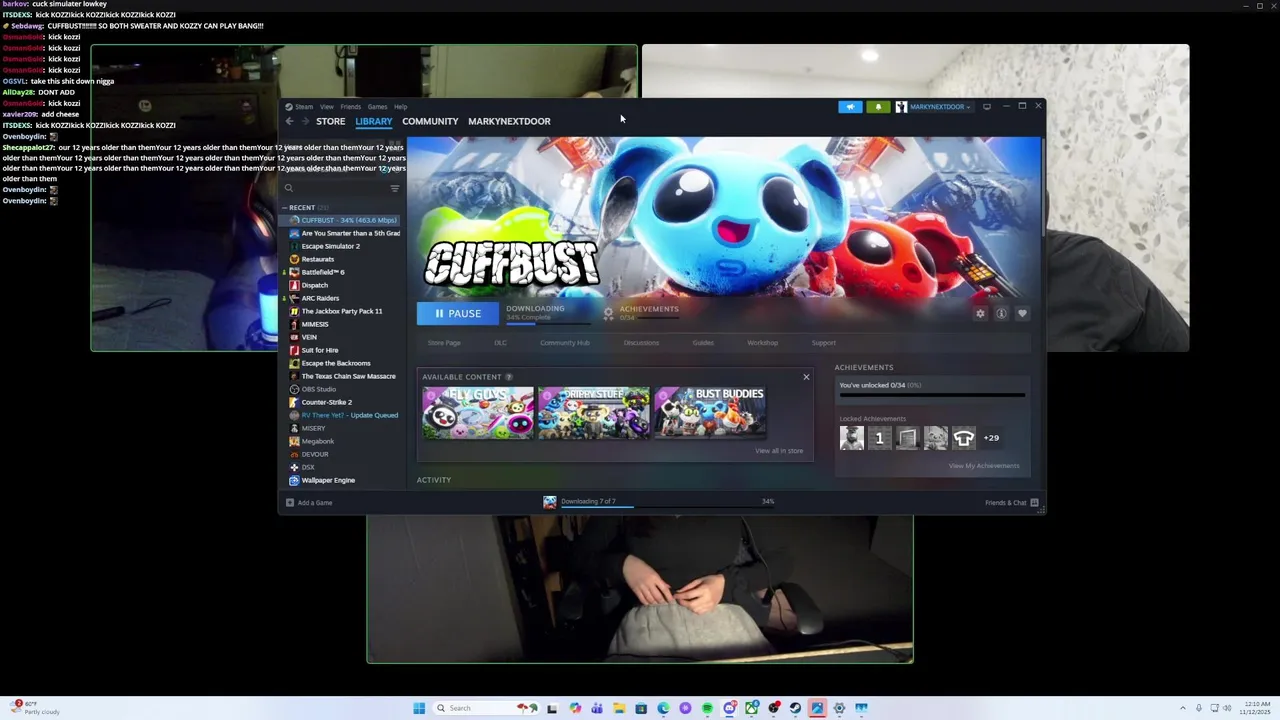Open Microsoft Edge from the taskbar
1280x720 pixels.
tap(663, 708)
